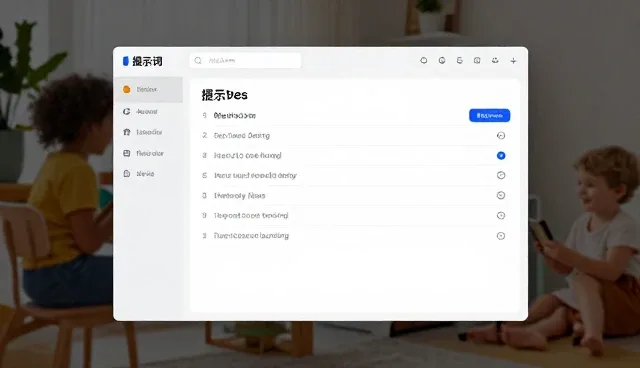
Task: Open the bottom sidebar item with the page icon
Action: pos(149,174)
